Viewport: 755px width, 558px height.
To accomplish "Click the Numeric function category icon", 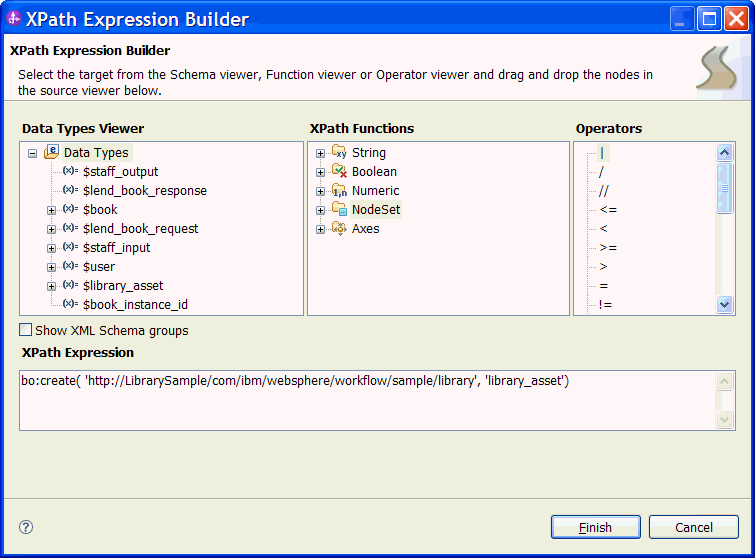I will tap(339, 191).
